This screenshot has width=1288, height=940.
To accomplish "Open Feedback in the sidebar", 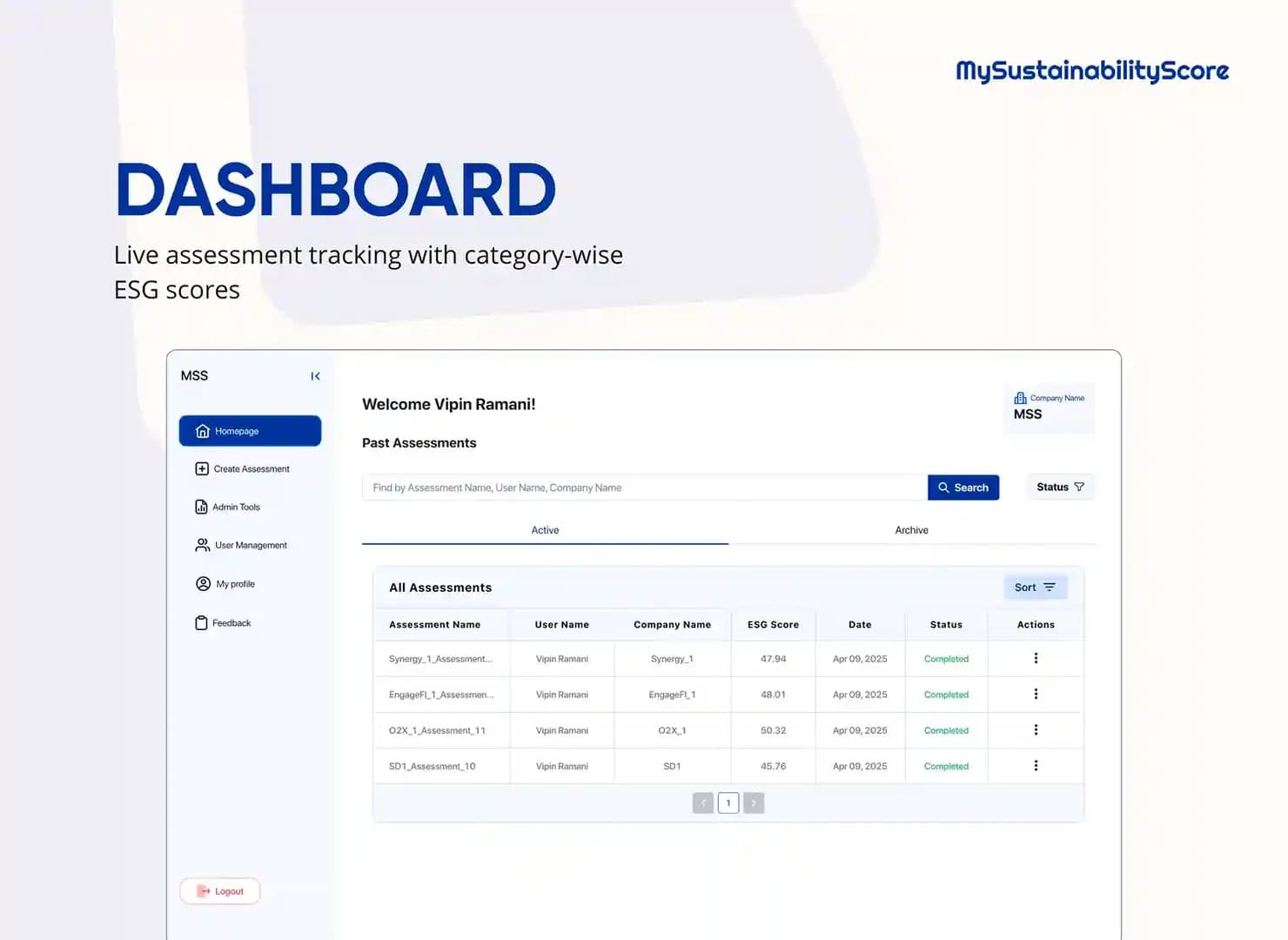I will click(223, 623).
